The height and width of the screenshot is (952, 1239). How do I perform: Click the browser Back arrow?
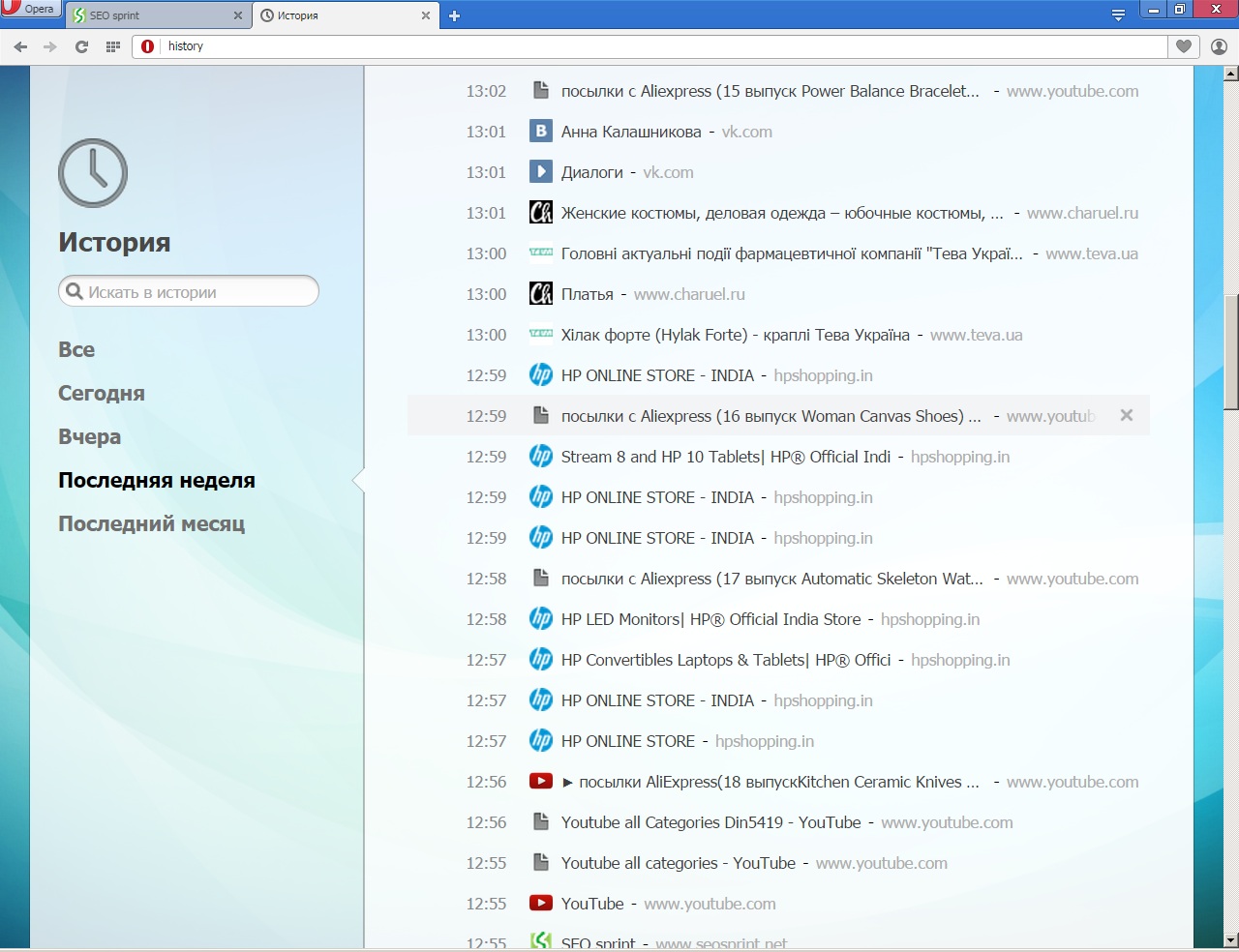(x=20, y=46)
